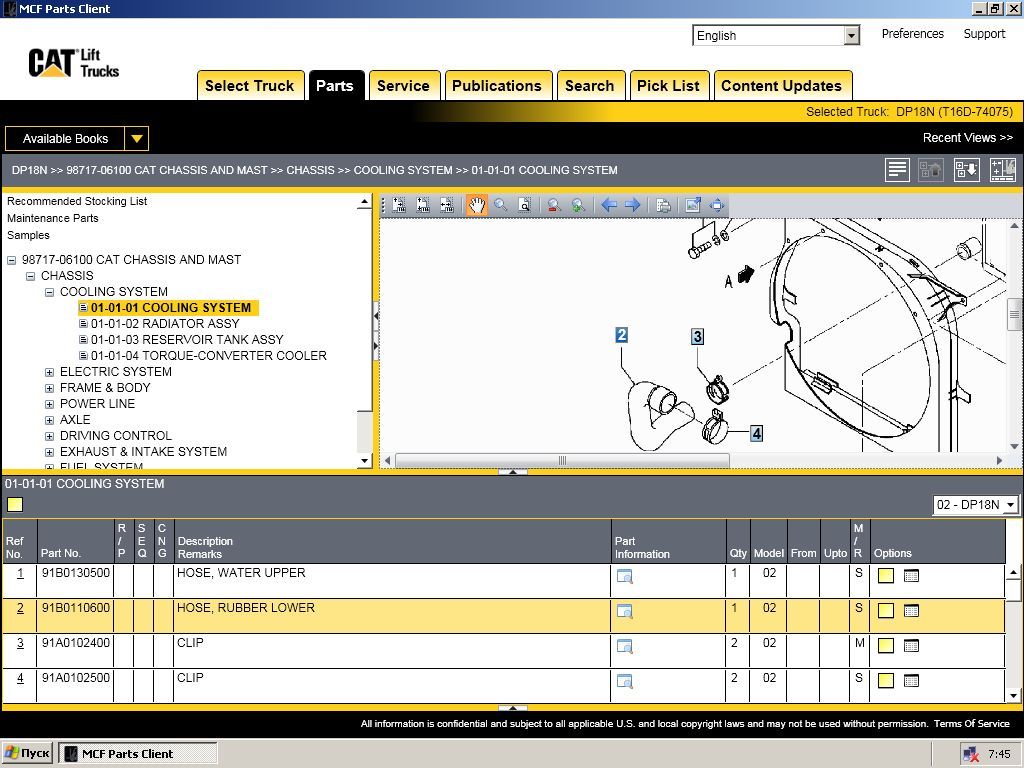Click callout 4 on the diagram
This screenshot has width=1024, height=768.
[x=756, y=433]
